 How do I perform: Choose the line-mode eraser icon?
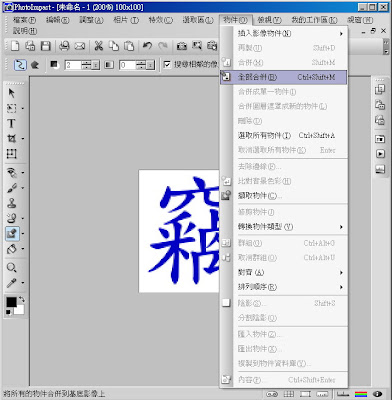click(20, 65)
